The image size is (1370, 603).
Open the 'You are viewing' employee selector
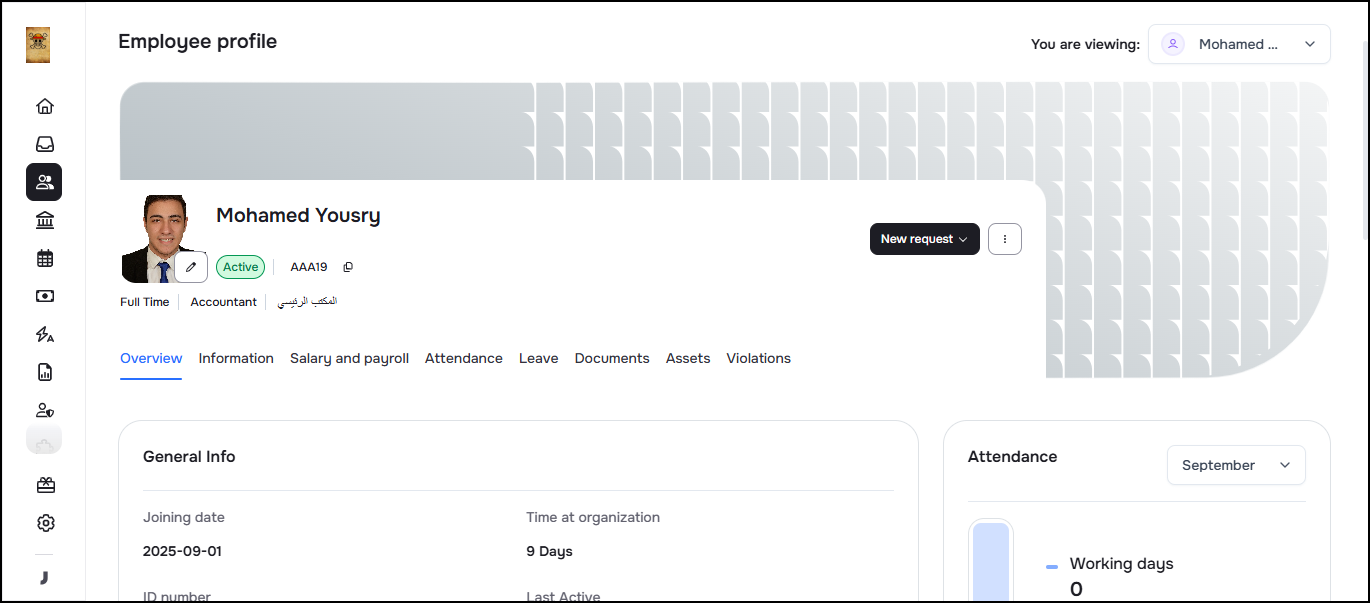tap(1238, 44)
